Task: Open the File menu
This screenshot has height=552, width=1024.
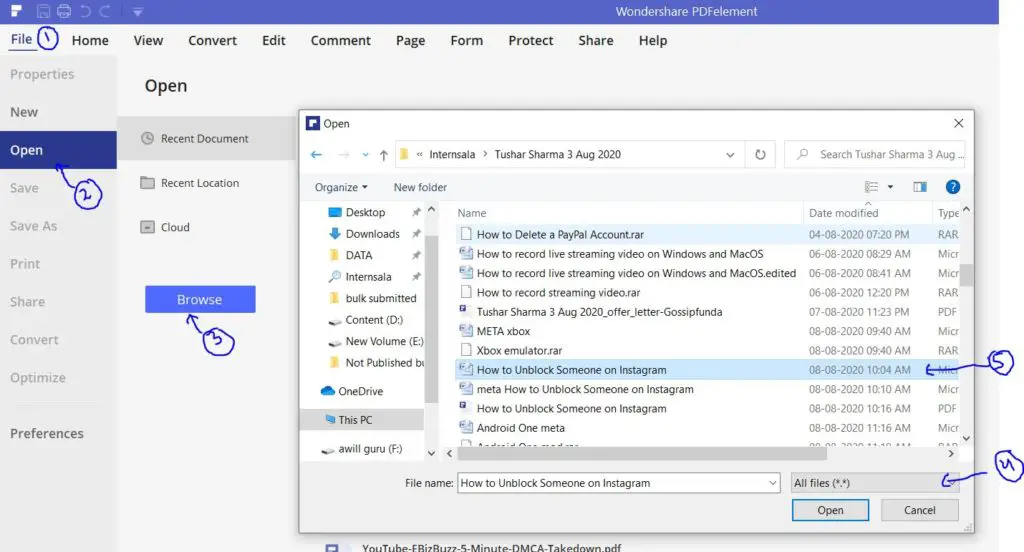Action: (x=21, y=39)
